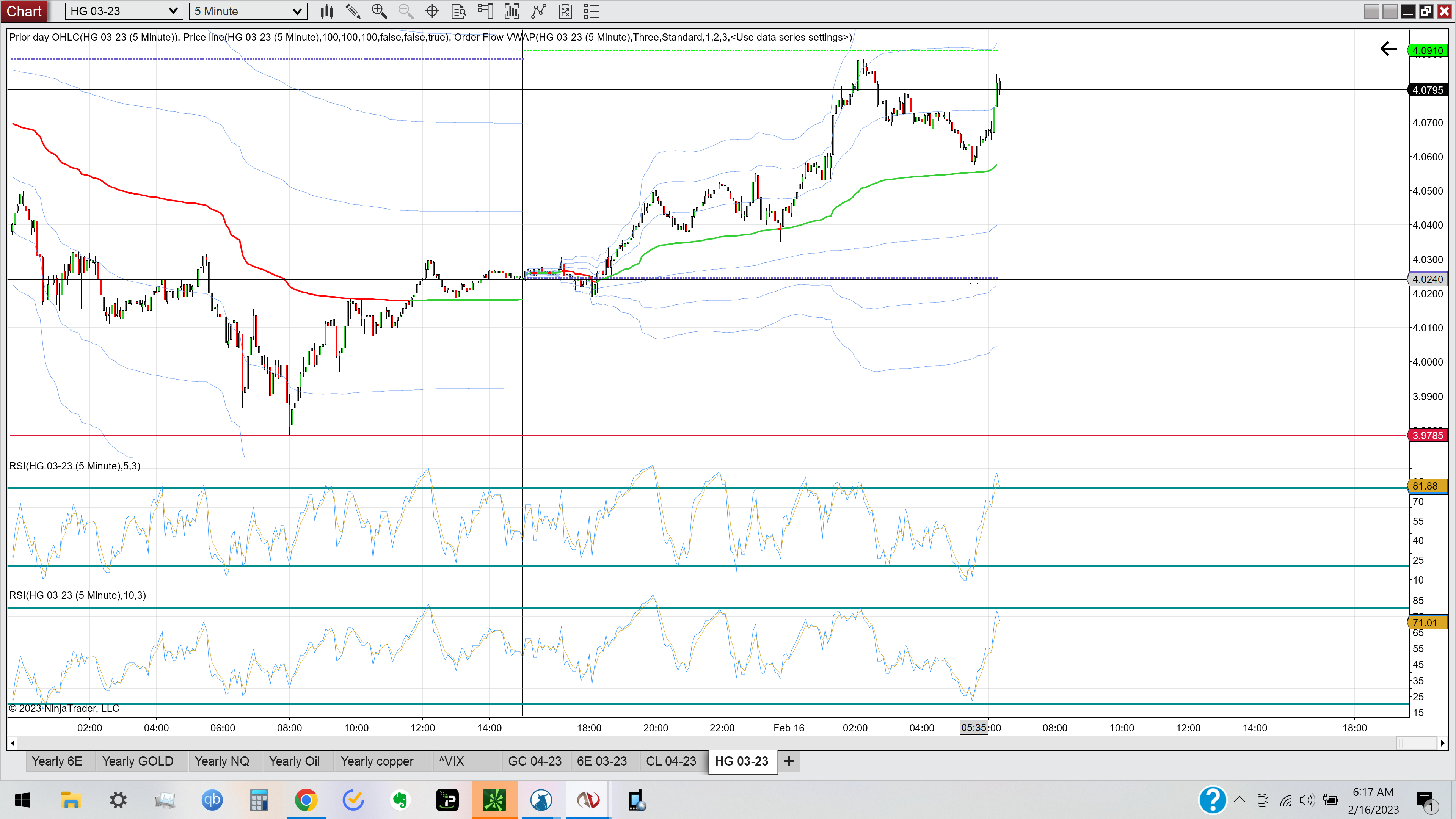Open the indicators line-graph icon
The height and width of the screenshot is (819, 1456).
tap(539, 11)
